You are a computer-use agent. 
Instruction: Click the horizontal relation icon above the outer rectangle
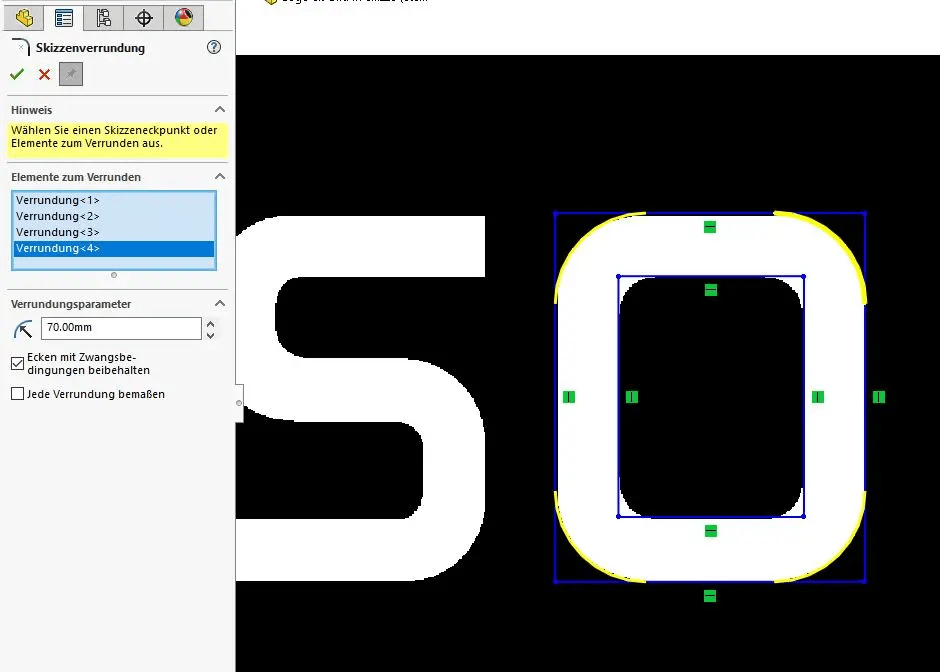(710, 227)
